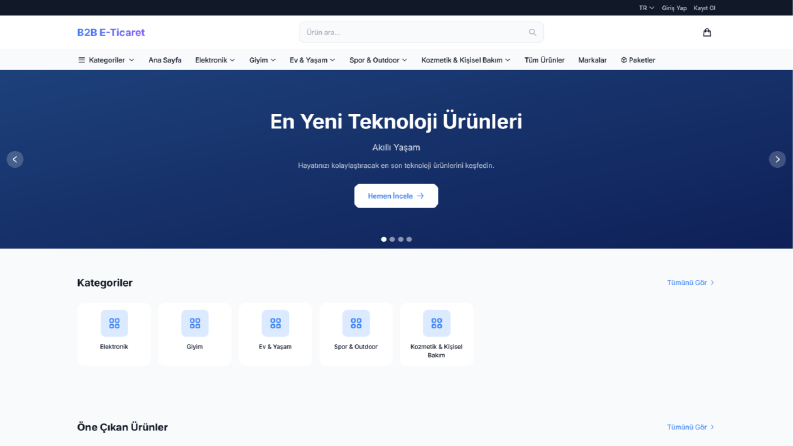Go to next slide with right arrow
The image size is (793, 446).
click(777, 159)
